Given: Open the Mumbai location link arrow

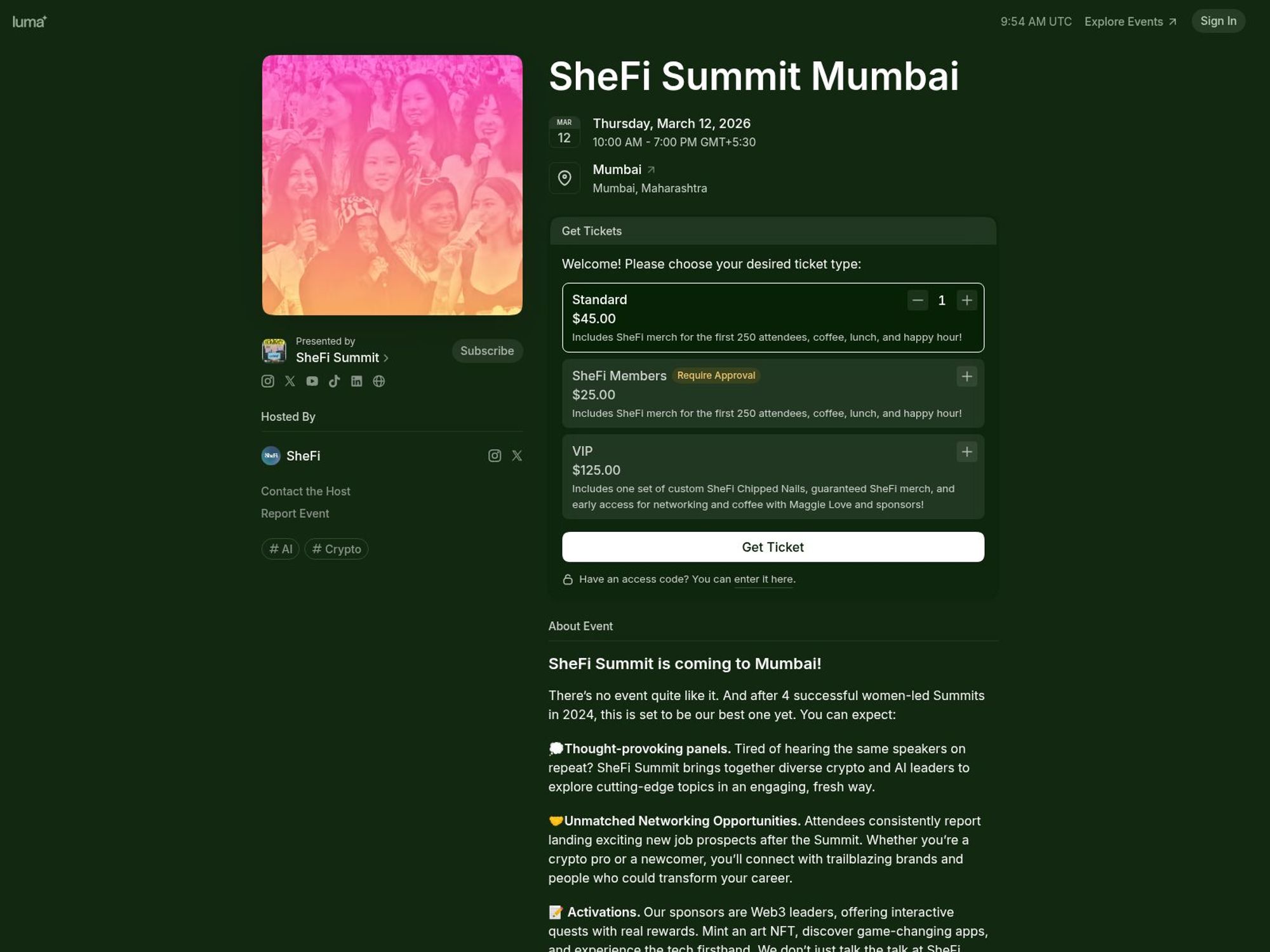Looking at the screenshot, I should coord(652,169).
